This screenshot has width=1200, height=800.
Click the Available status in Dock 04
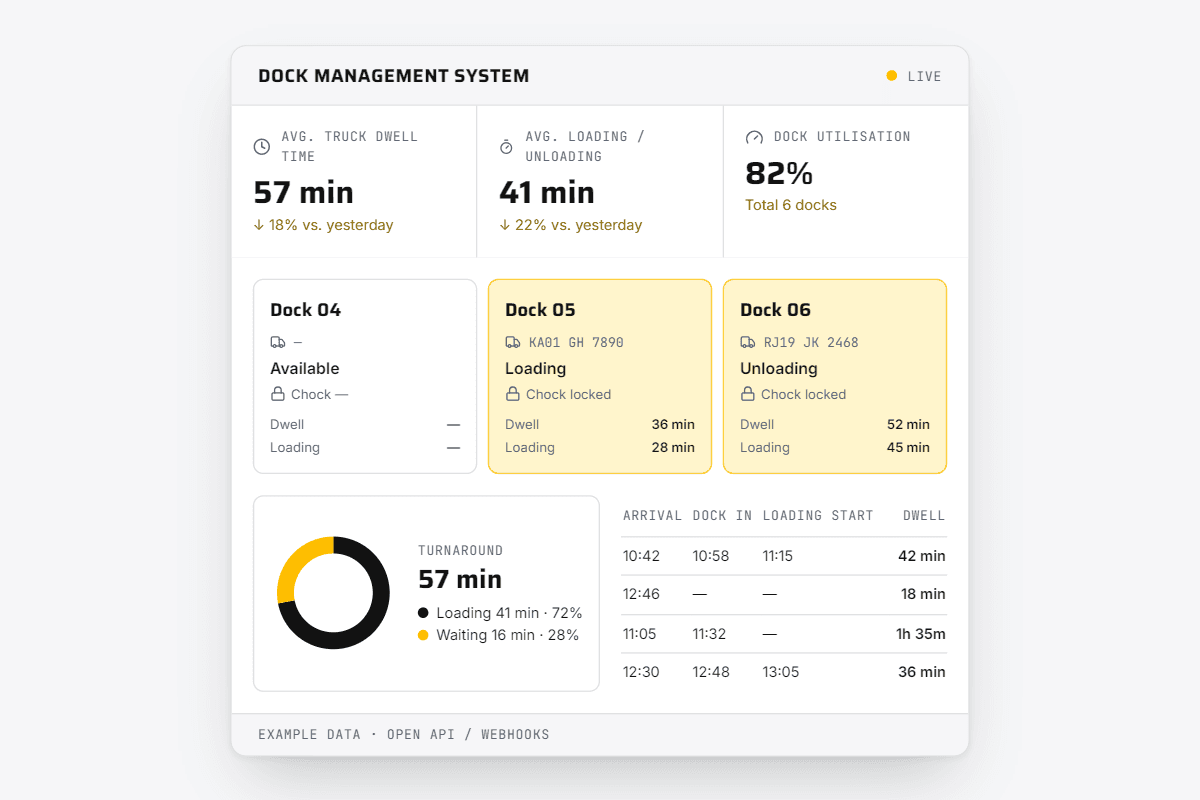pyautogui.click(x=305, y=368)
